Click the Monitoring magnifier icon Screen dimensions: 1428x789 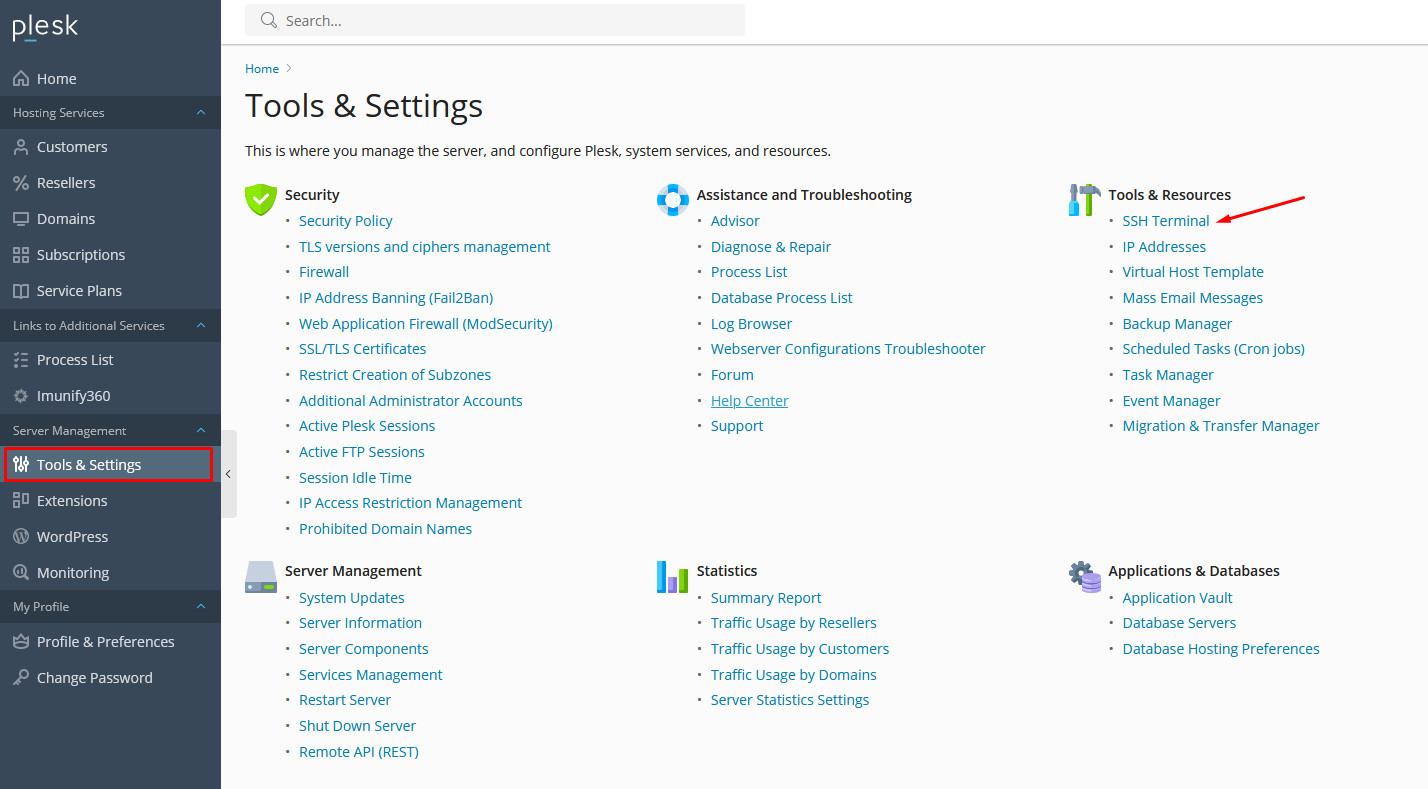pos(21,572)
